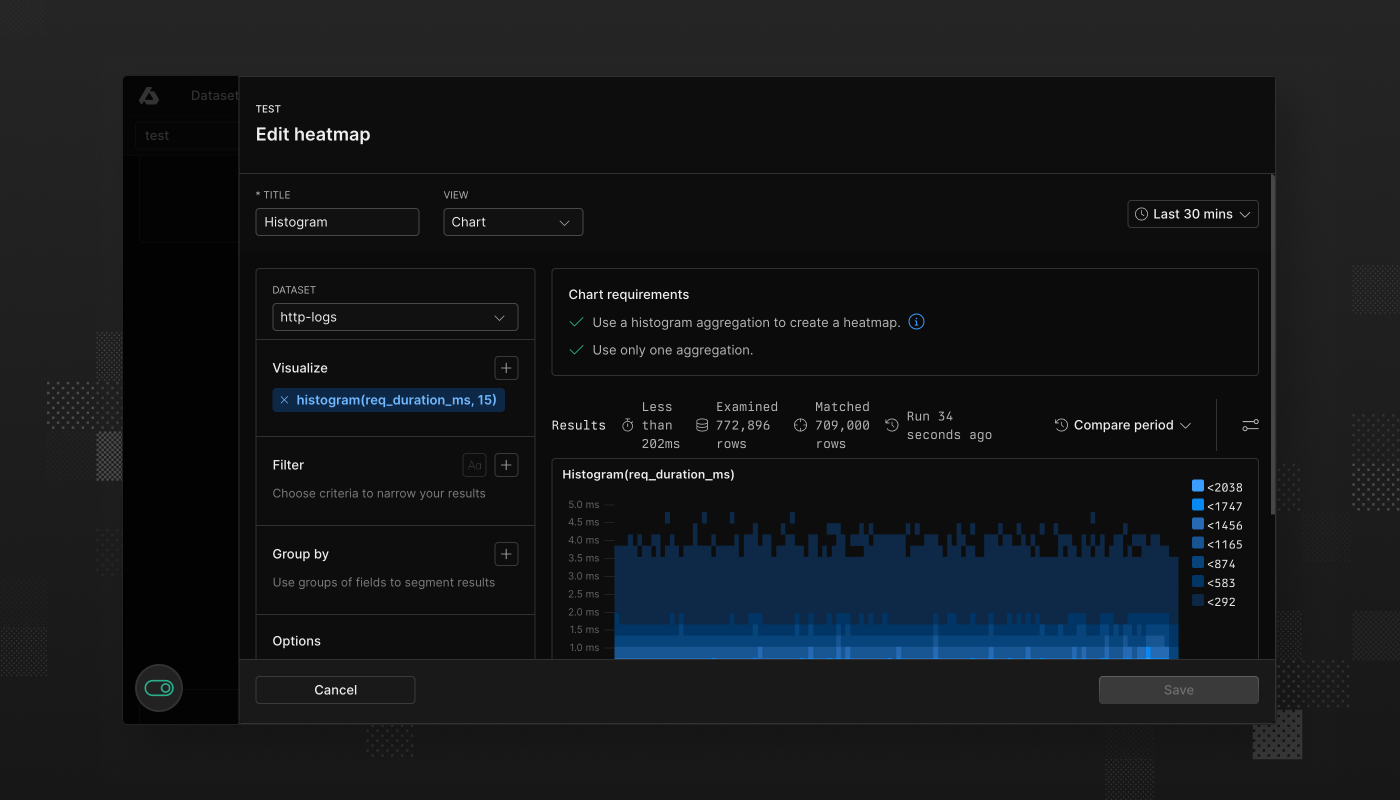1400x800 pixels.
Task: Toggle the switch in the bottom-left corner
Action: pyautogui.click(x=158, y=688)
